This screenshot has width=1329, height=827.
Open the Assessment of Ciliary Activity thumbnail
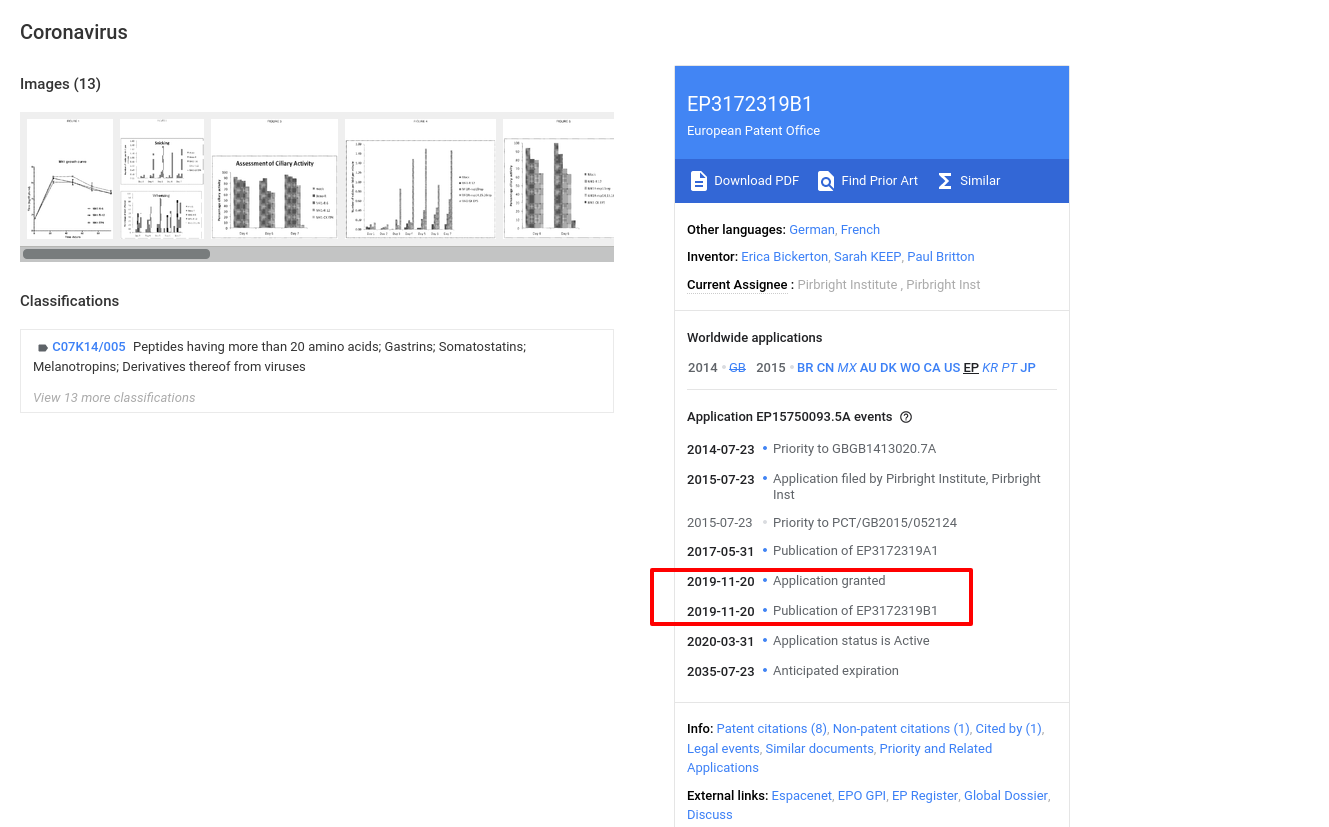coord(274,180)
